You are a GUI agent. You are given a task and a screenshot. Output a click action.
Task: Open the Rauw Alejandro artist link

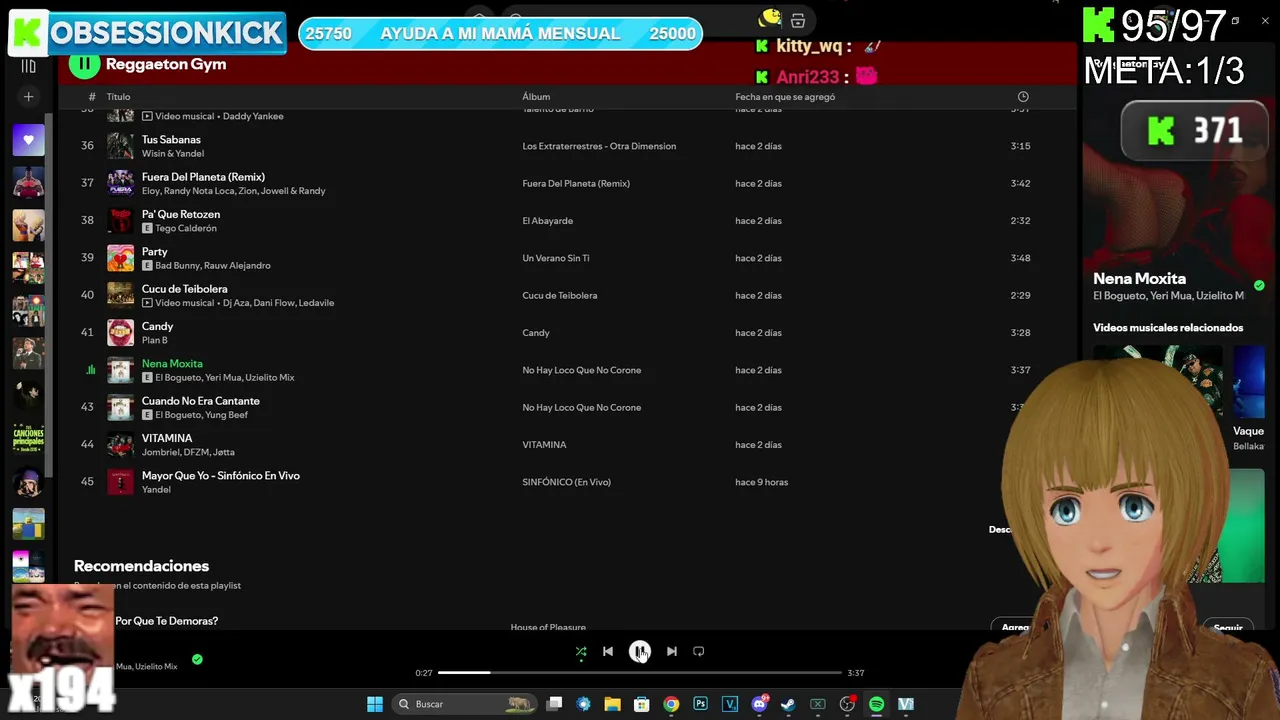[238, 266]
